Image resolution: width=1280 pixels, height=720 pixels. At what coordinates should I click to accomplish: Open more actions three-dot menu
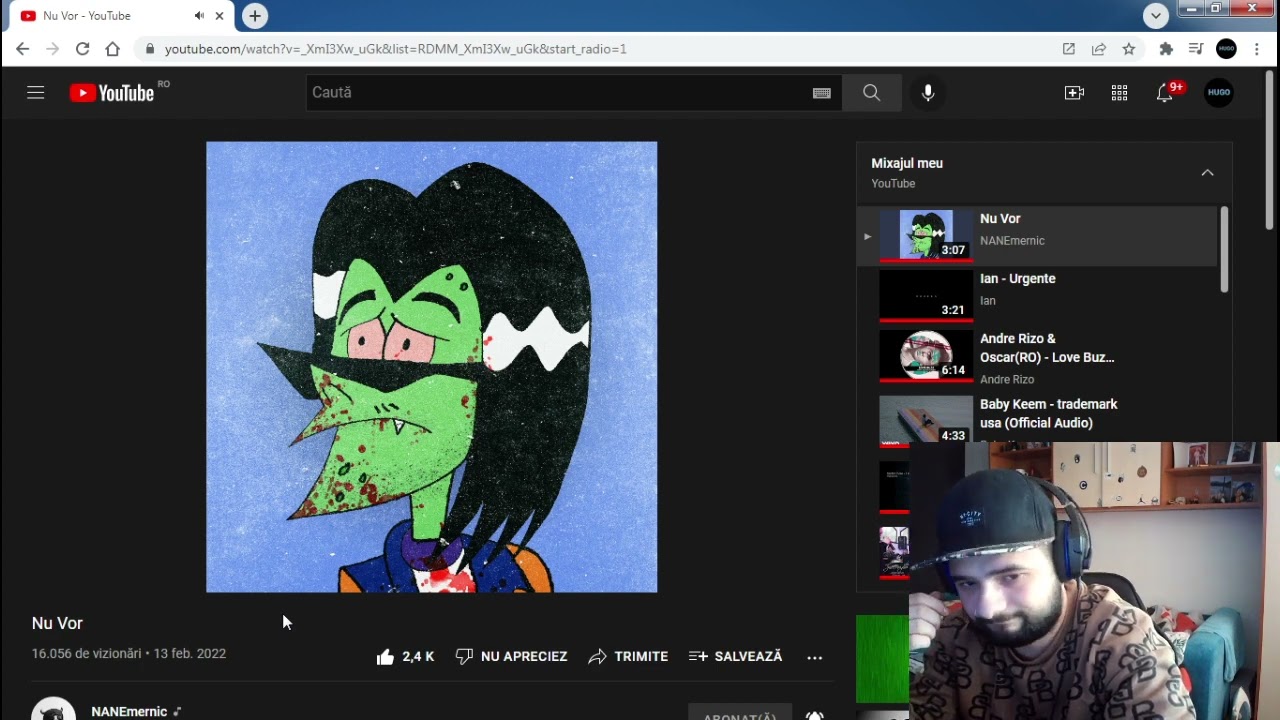point(815,657)
